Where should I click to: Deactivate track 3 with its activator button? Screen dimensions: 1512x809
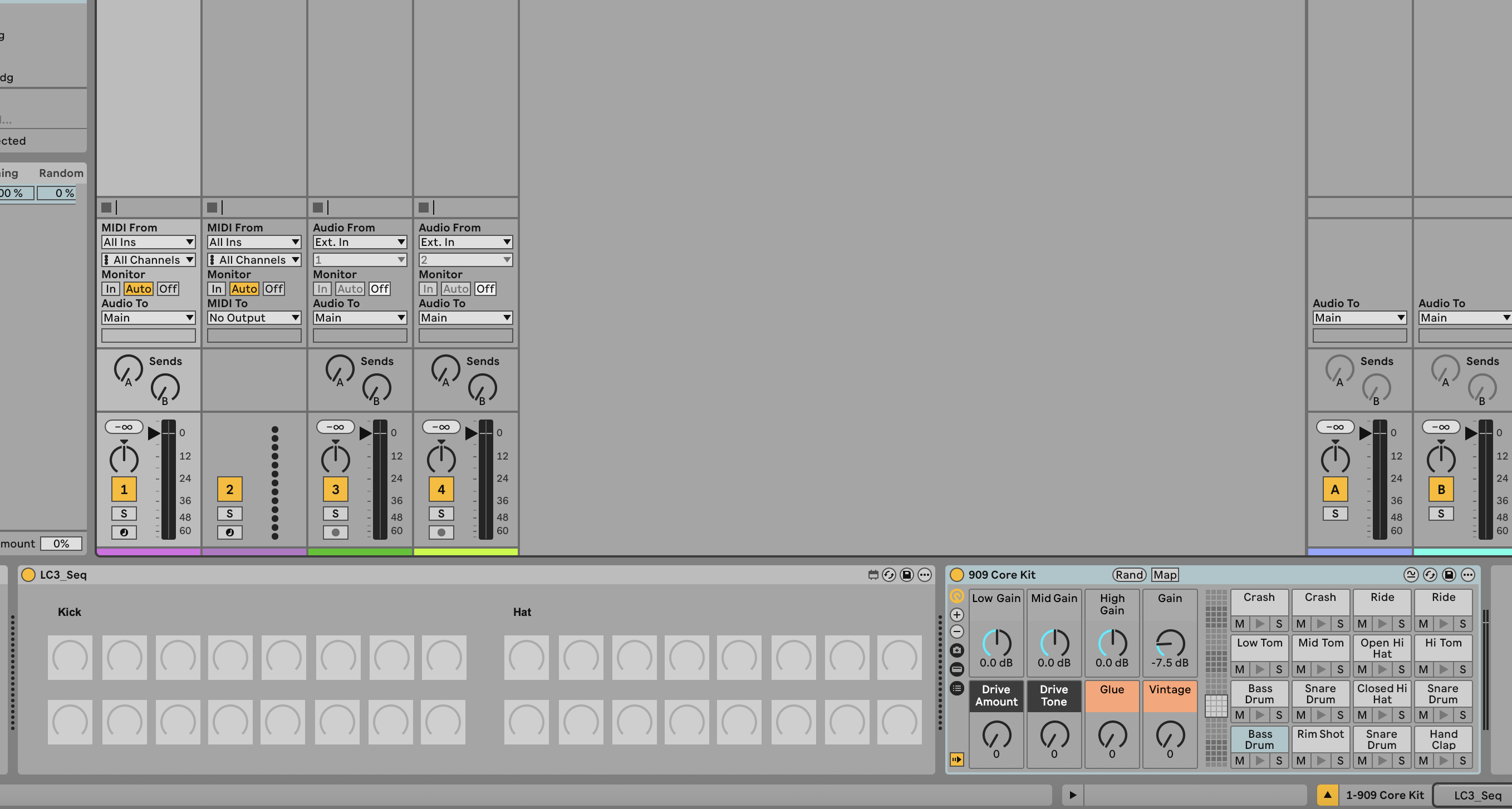[335, 489]
